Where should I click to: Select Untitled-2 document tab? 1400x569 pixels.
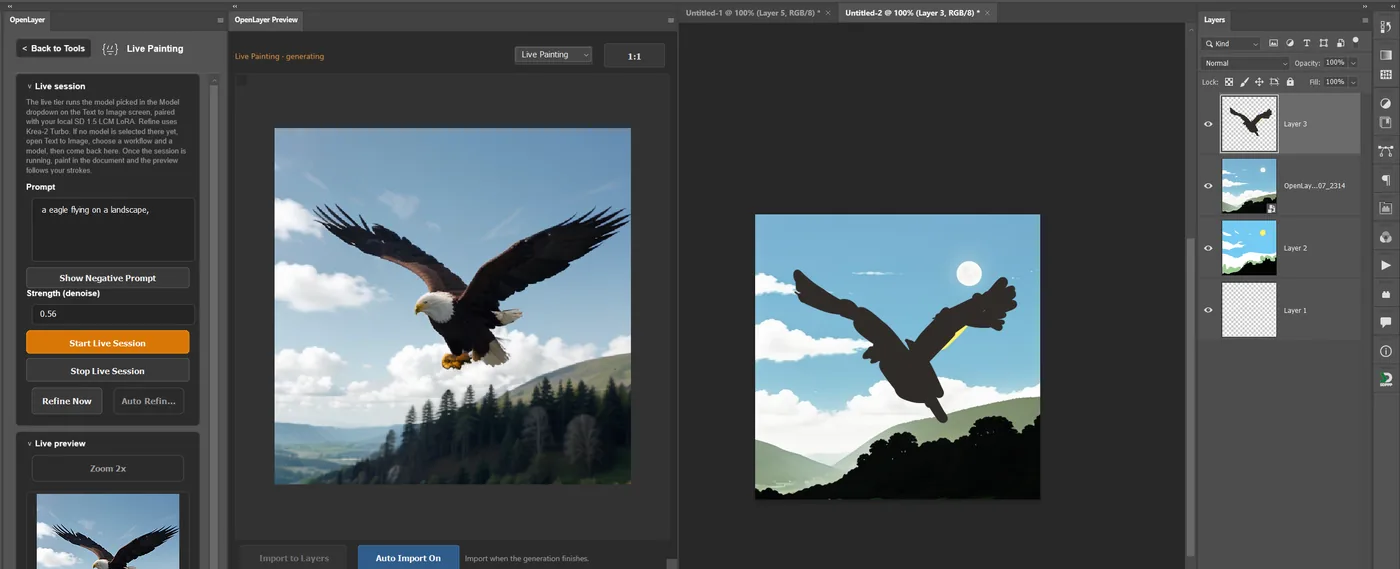point(911,13)
